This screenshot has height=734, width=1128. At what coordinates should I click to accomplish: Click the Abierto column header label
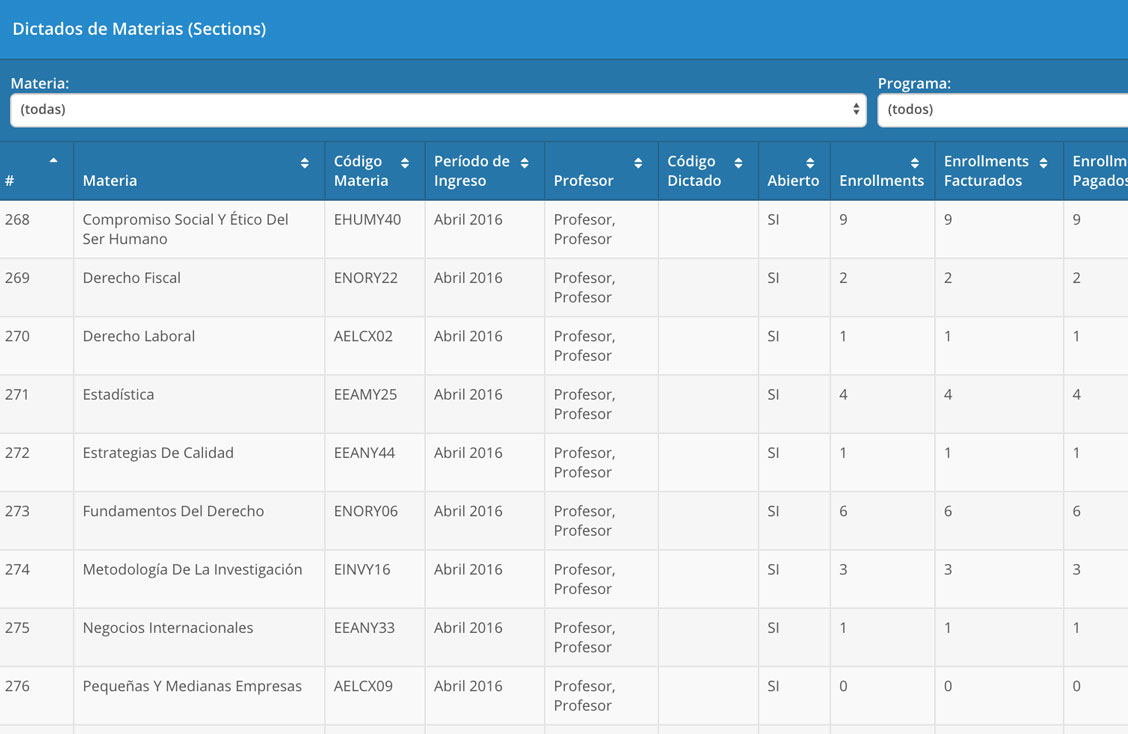coord(793,181)
